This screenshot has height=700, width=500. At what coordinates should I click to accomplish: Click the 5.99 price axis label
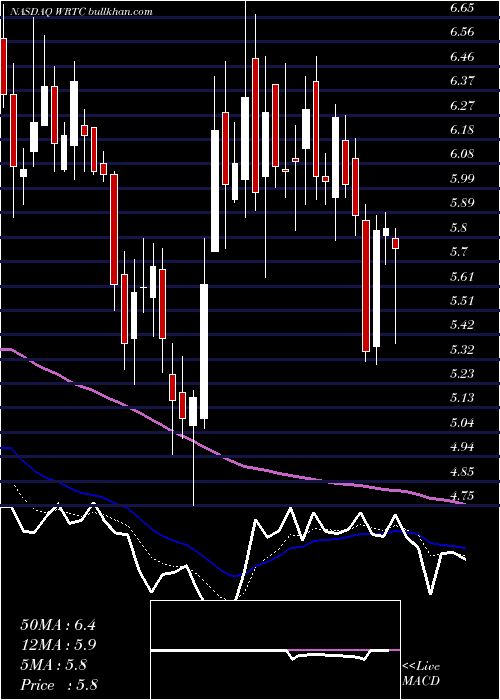coord(462,179)
